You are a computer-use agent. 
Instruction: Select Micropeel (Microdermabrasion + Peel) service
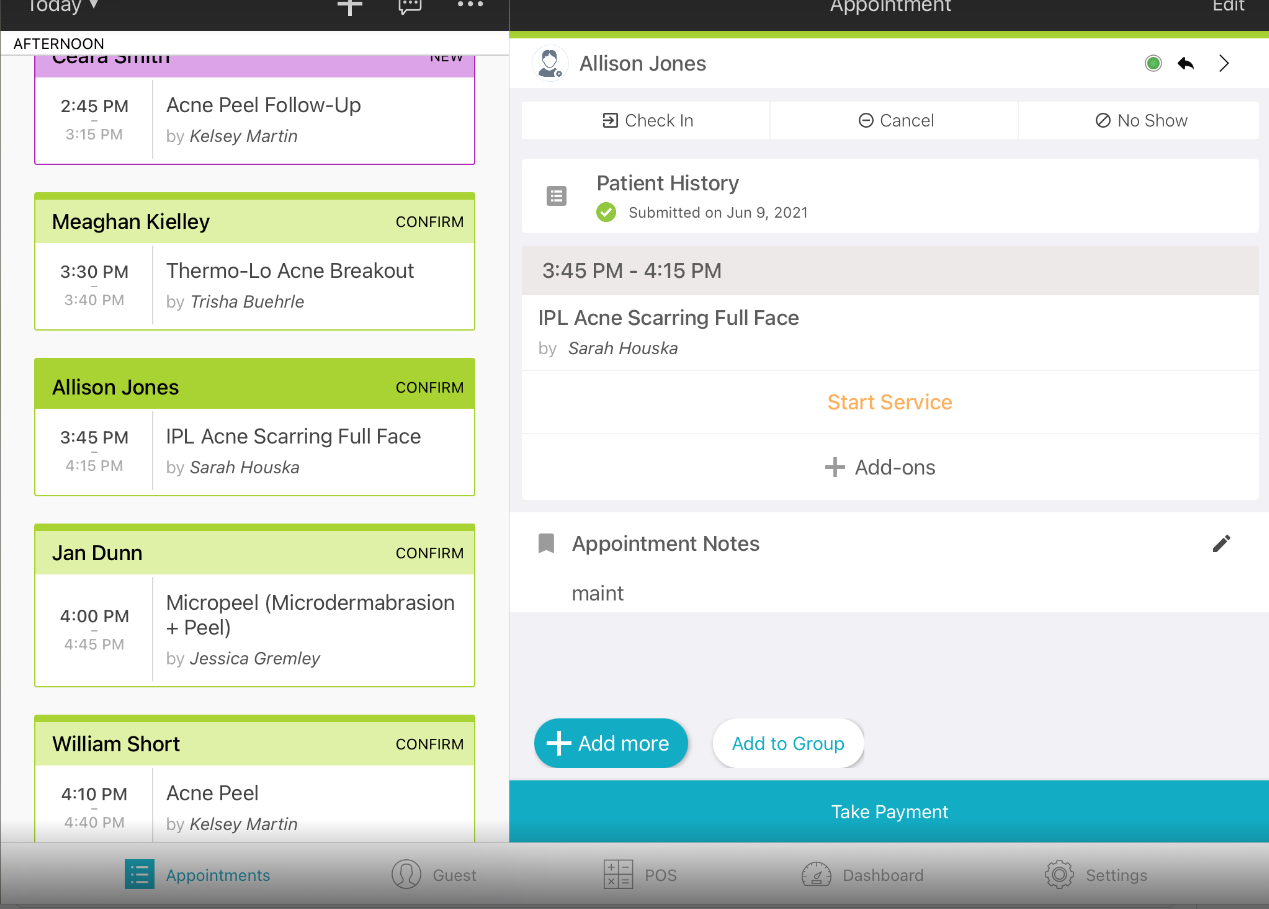pyautogui.click(x=310, y=615)
